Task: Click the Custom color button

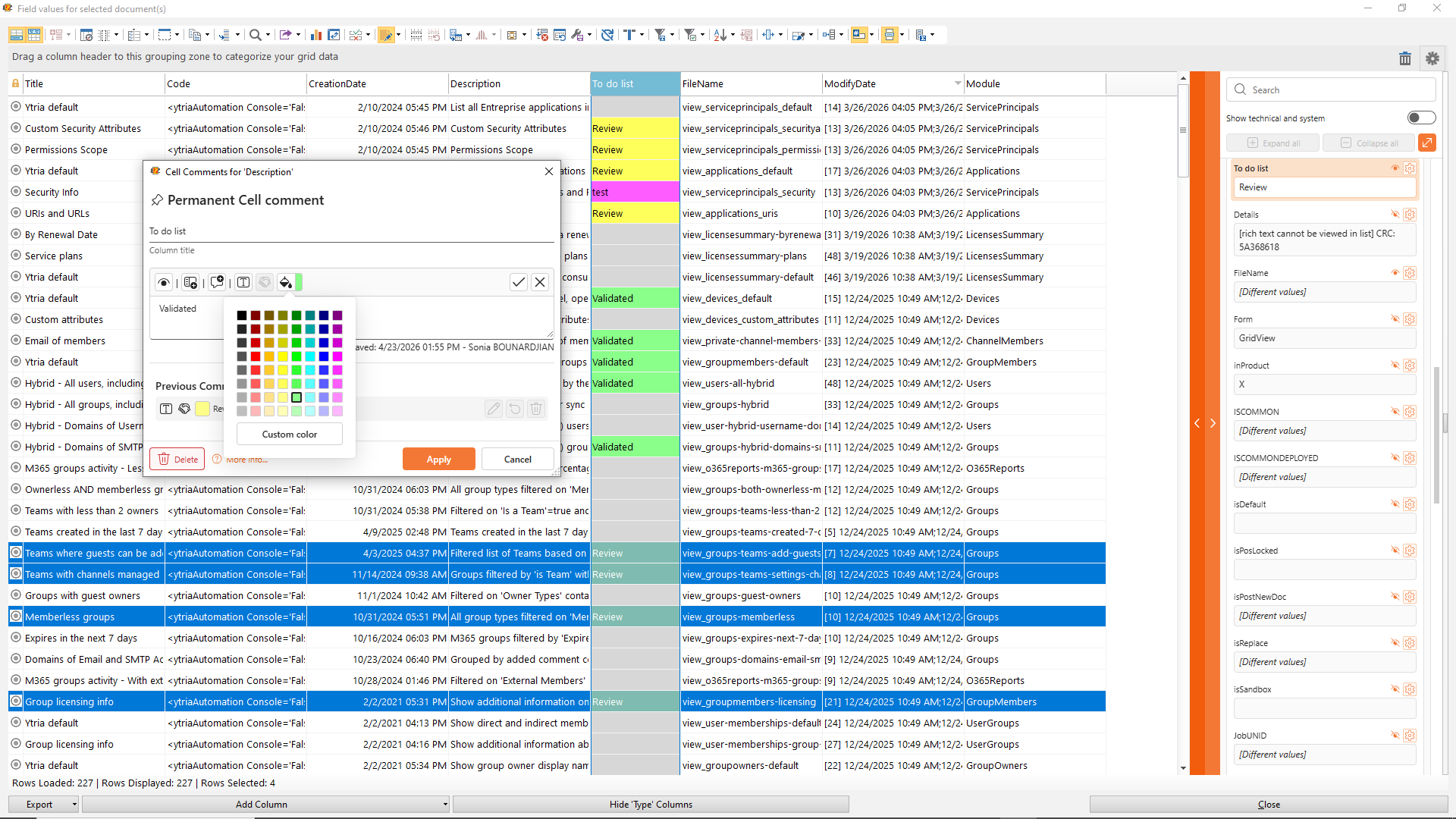Action: click(289, 434)
